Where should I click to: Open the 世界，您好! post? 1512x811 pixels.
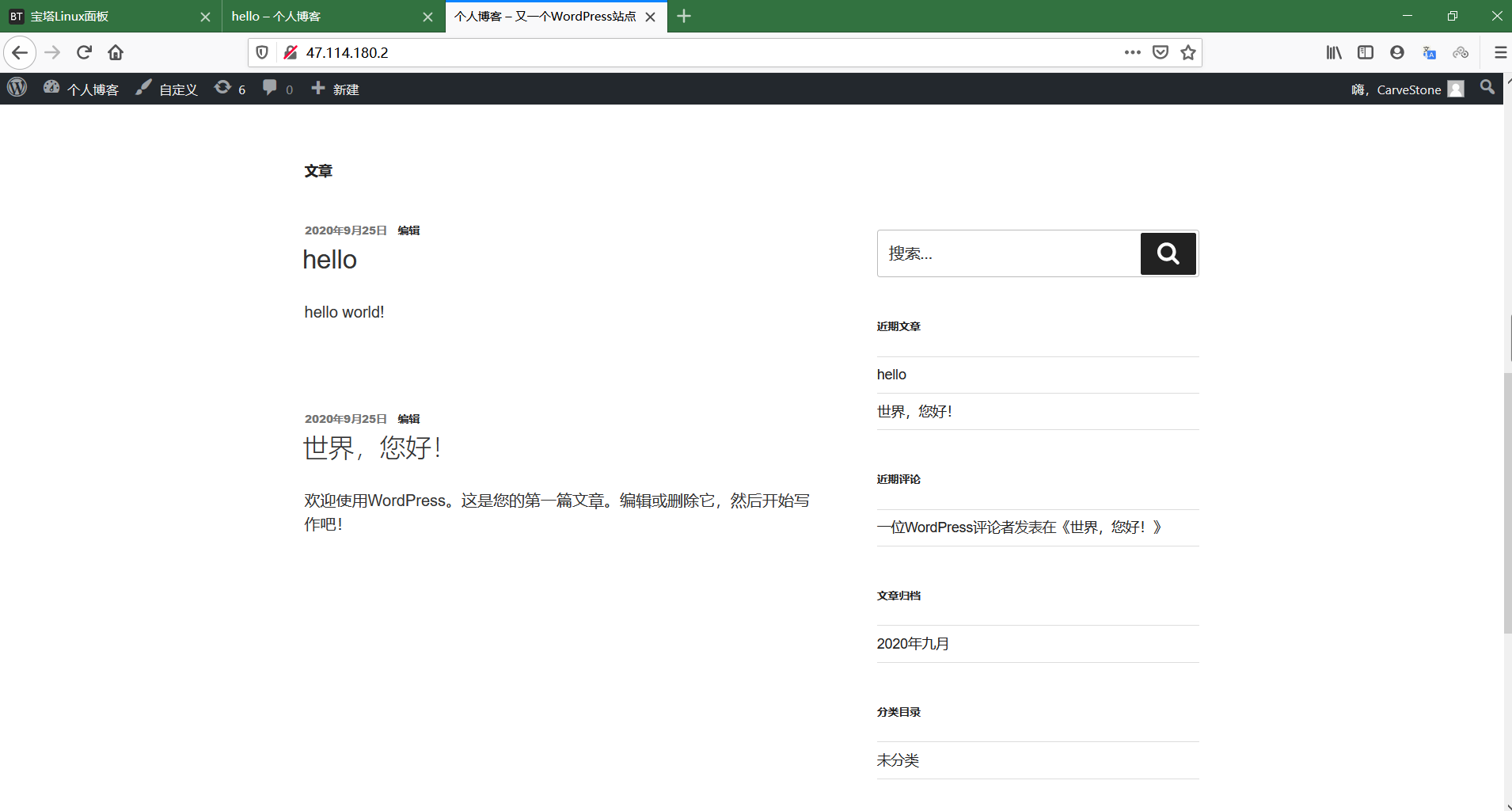tap(372, 447)
